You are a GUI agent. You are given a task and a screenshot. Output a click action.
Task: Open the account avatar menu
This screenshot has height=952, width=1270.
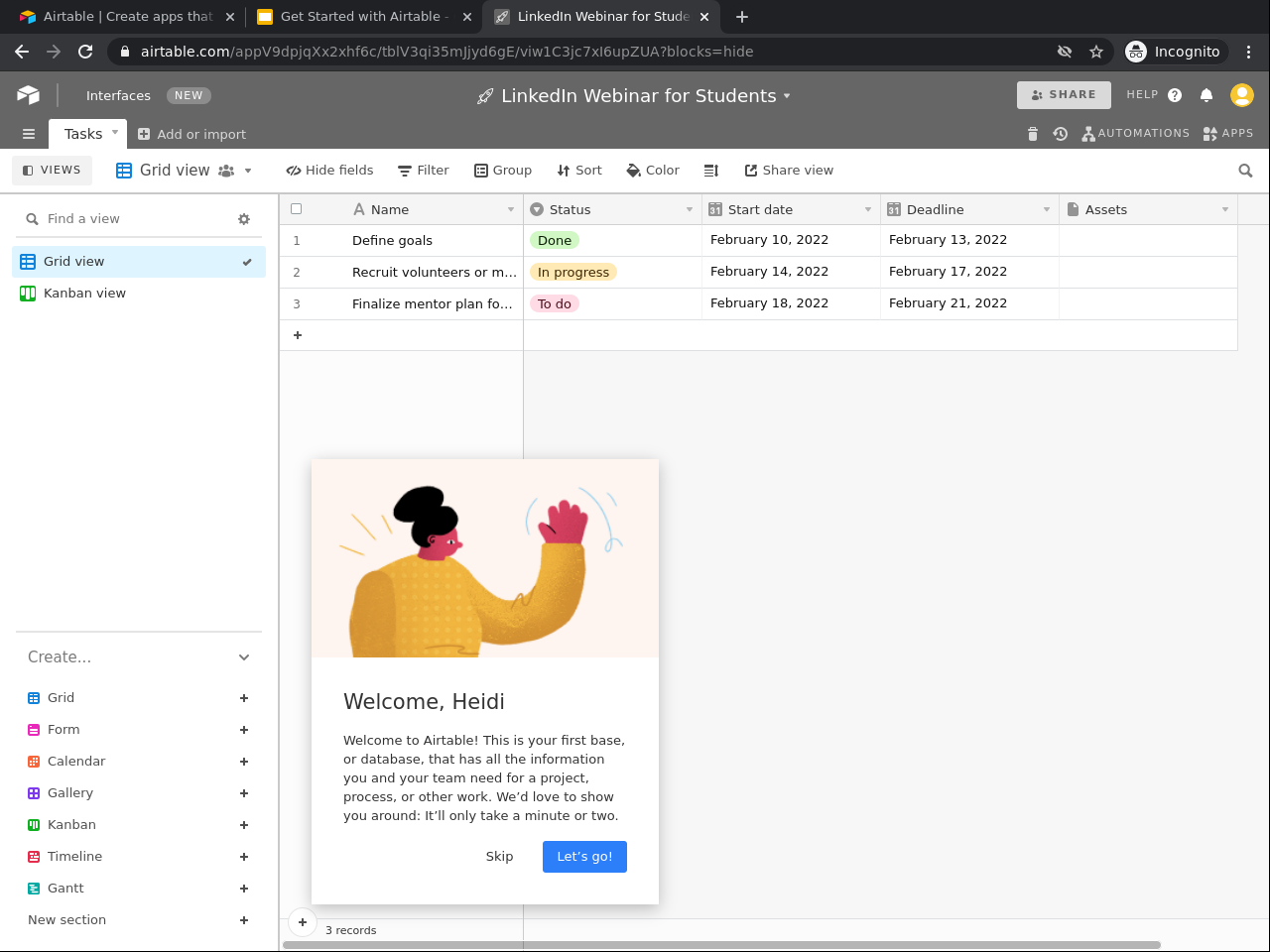[x=1242, y=95]
